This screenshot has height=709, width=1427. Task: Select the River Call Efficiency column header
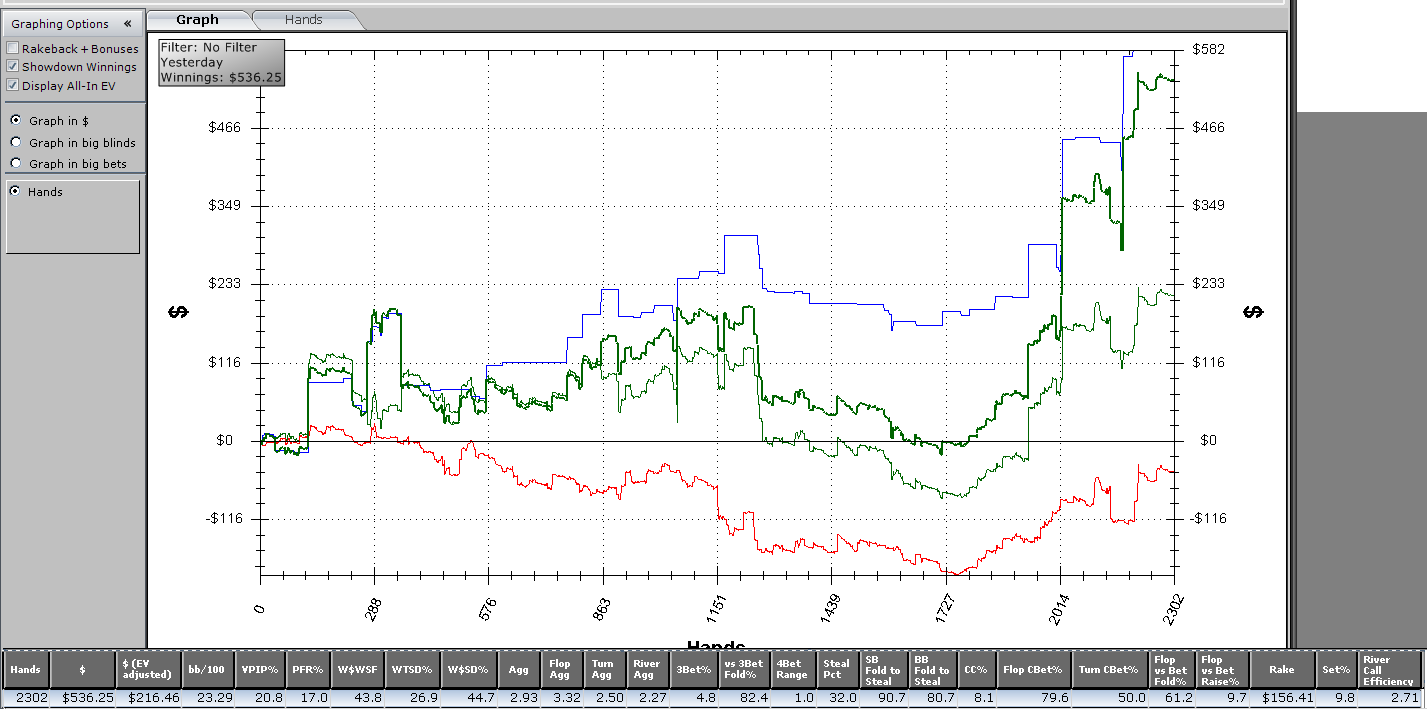point(1389,669)
